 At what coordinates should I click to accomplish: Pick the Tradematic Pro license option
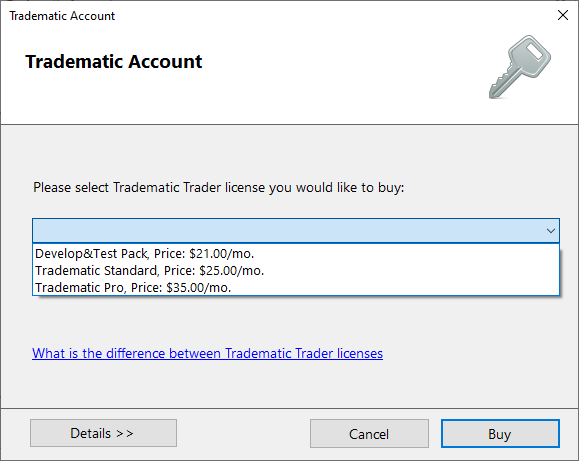pyautogui.click(x=296, y=288)
